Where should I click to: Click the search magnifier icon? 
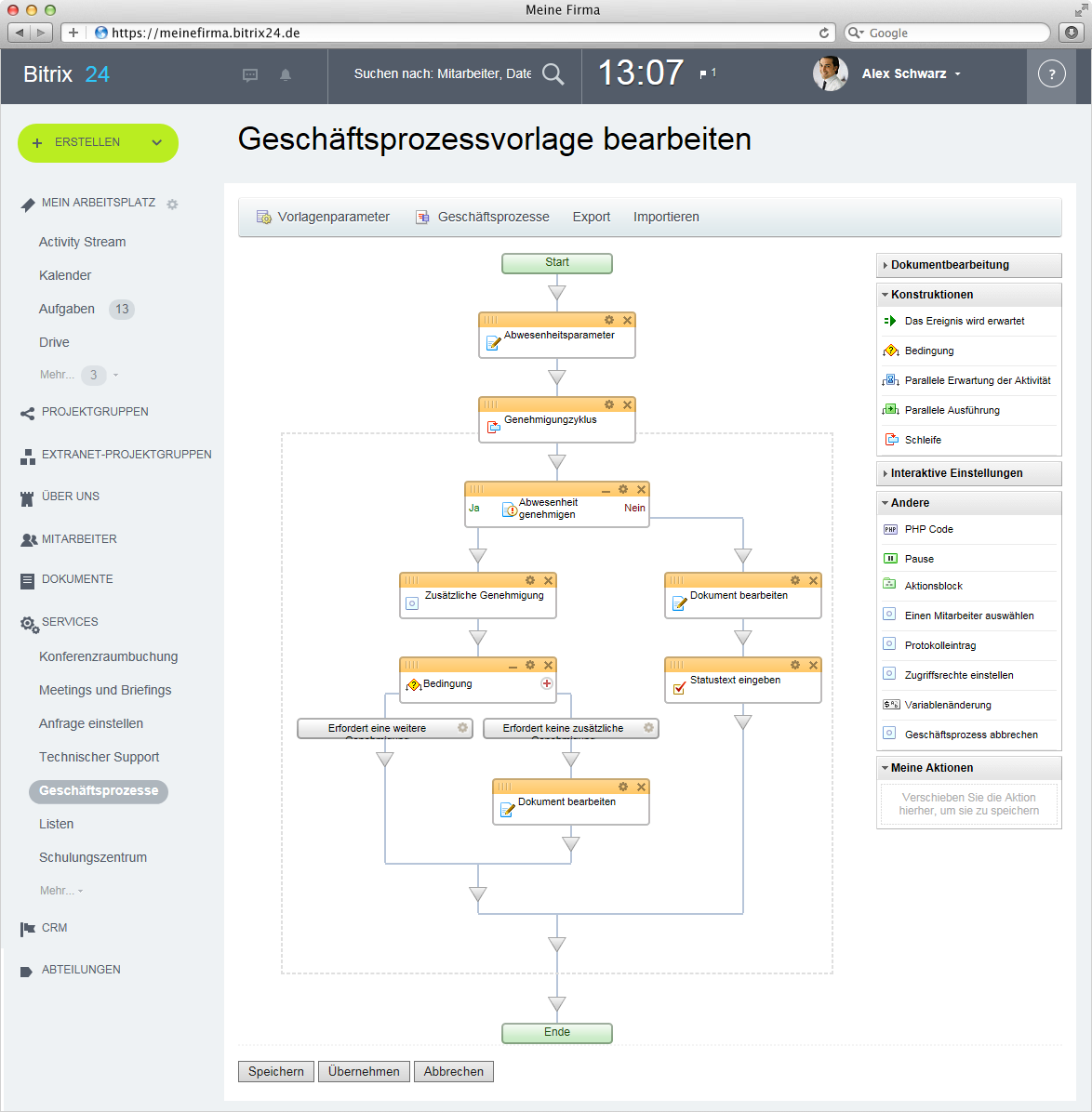pyautogui.click(x=553, y=73)
